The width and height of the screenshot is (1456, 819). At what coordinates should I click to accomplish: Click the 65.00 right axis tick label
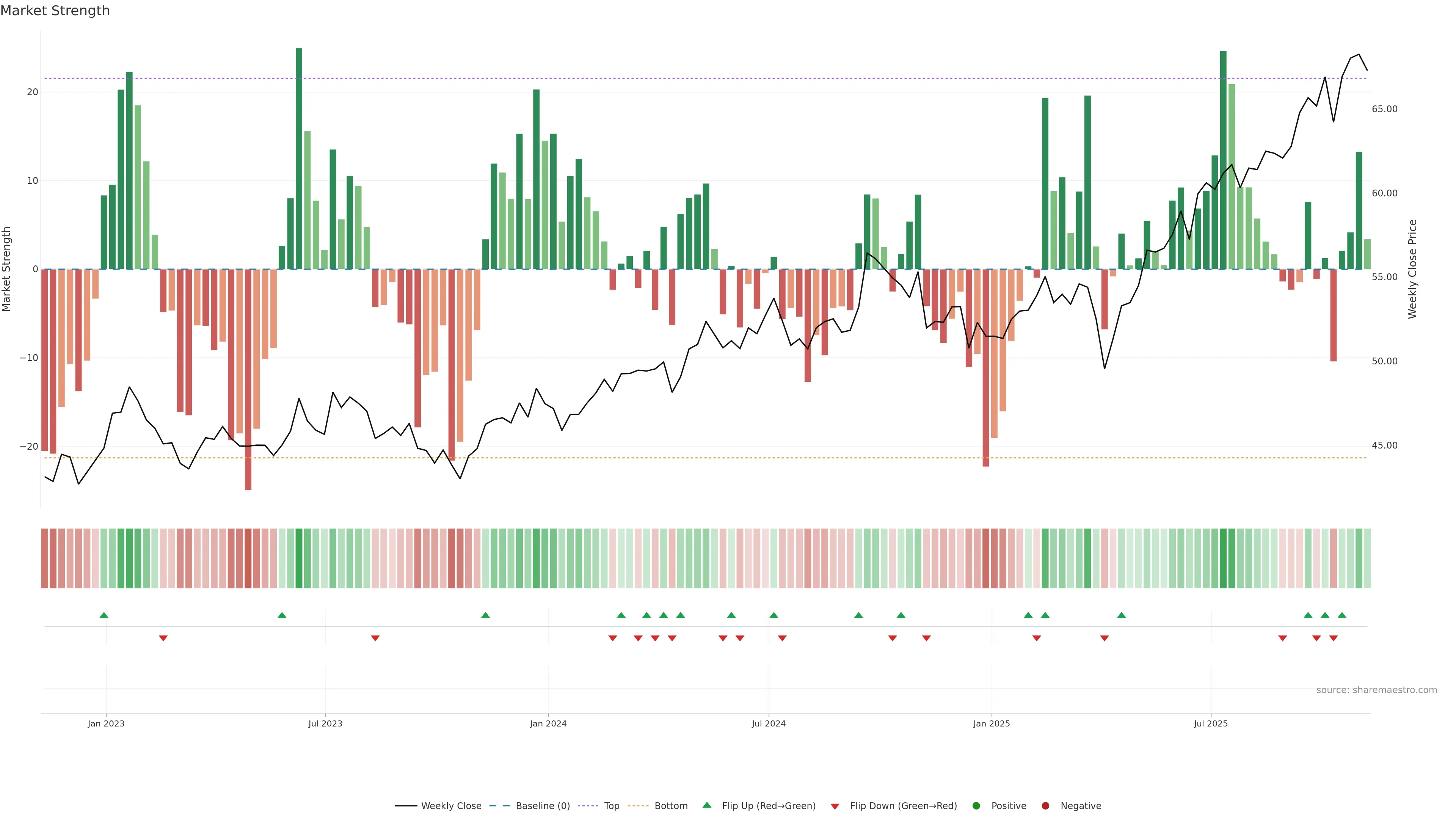point(1384,109)
